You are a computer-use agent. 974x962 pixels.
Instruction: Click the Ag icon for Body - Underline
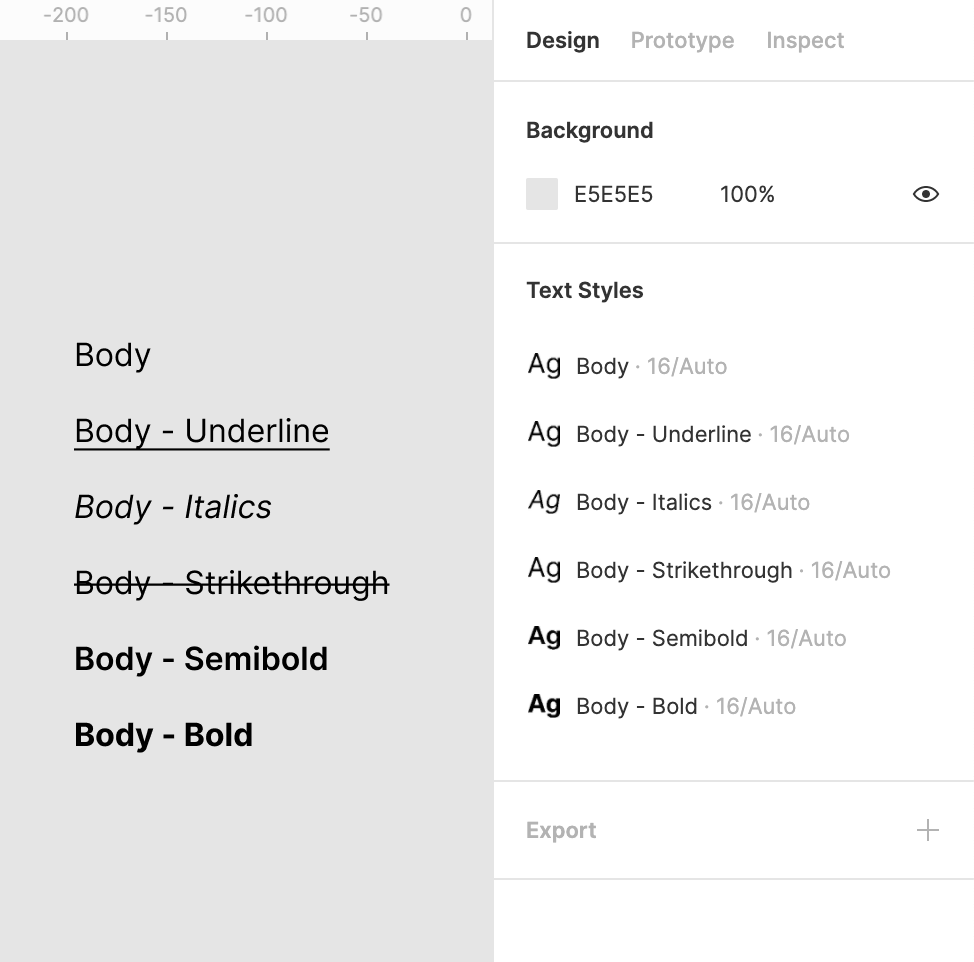tap(544, 433)
